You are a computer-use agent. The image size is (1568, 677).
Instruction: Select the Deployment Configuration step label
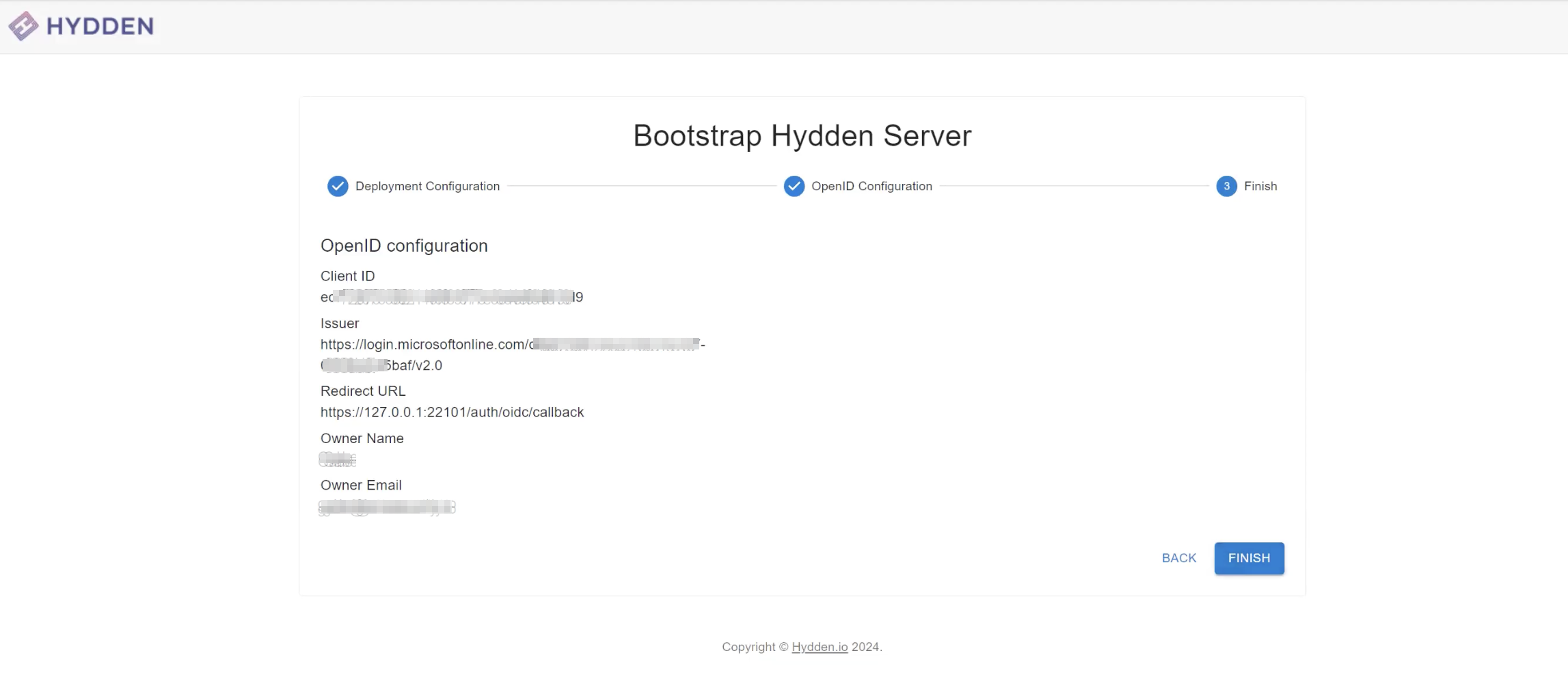click(x=429, y=186)
